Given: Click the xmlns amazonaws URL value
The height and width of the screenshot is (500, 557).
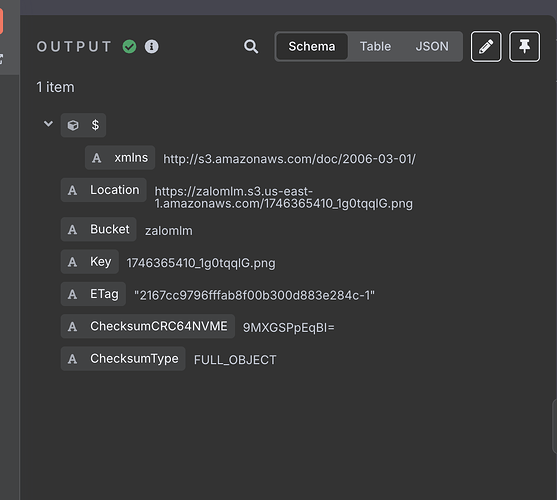Looking at the screenshot, I should click(x=289, y=159).
